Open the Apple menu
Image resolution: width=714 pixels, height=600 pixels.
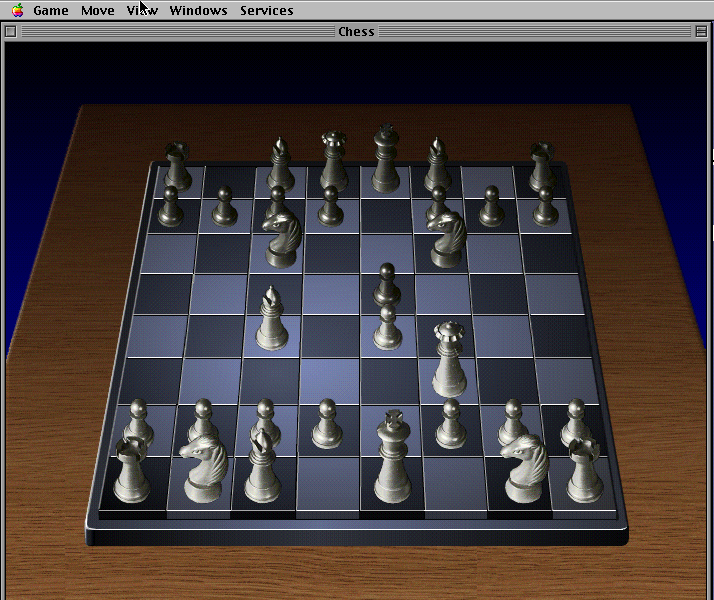17,10
